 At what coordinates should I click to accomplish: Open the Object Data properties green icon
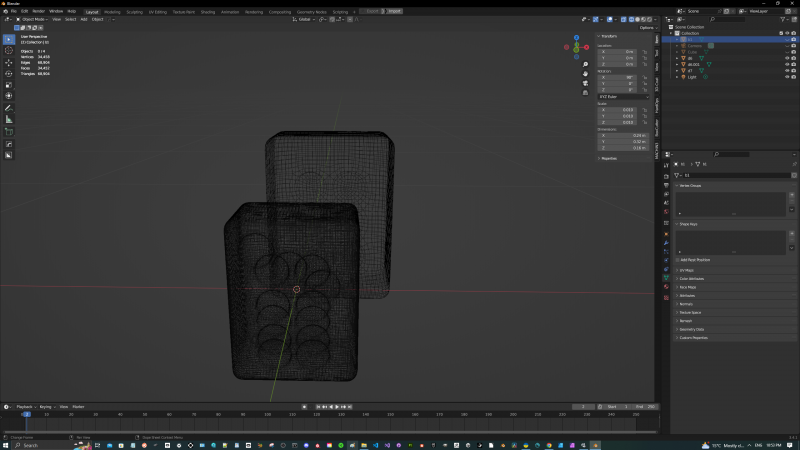point(666,278)
